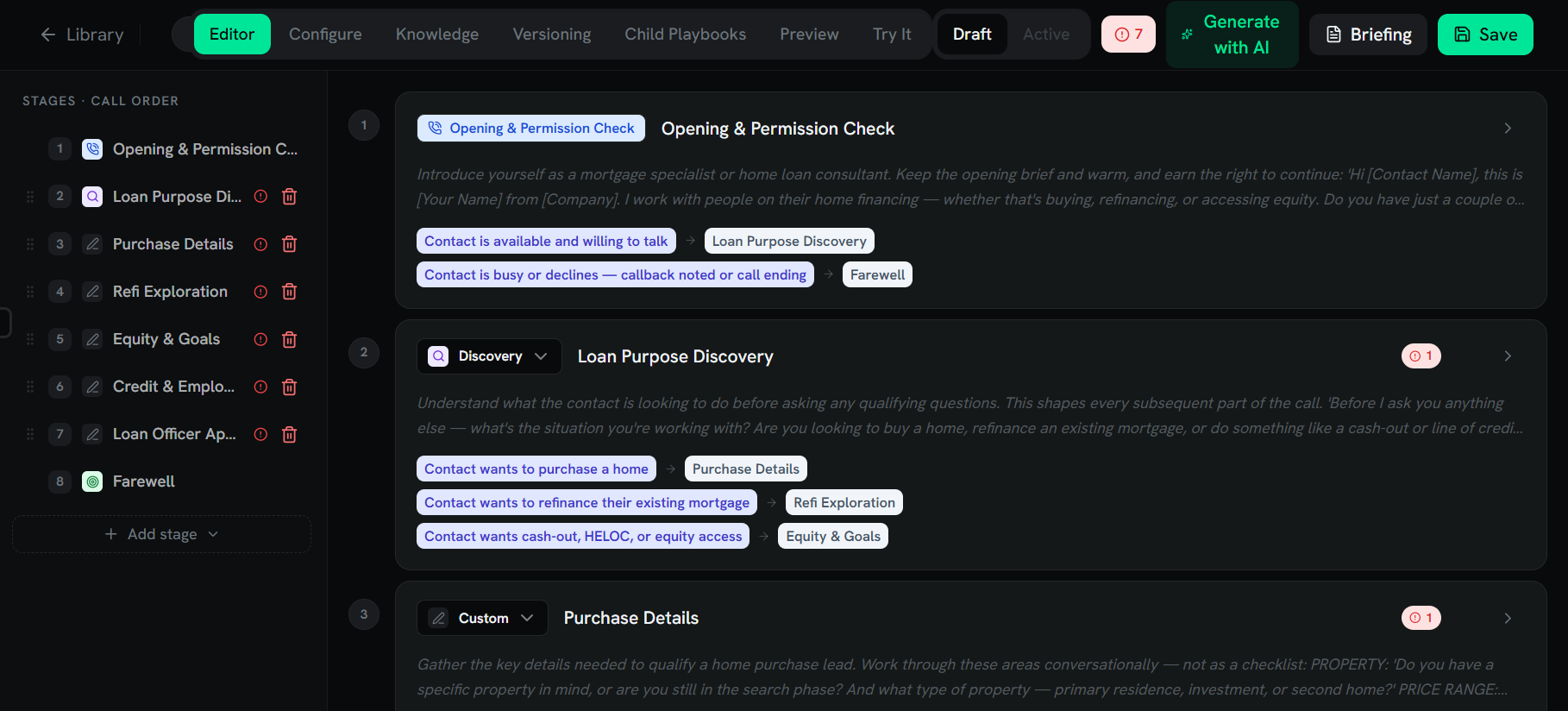The image size is (1568, 711).
Task: Click the Opening & Permission Check type badge
Action: 531,129
